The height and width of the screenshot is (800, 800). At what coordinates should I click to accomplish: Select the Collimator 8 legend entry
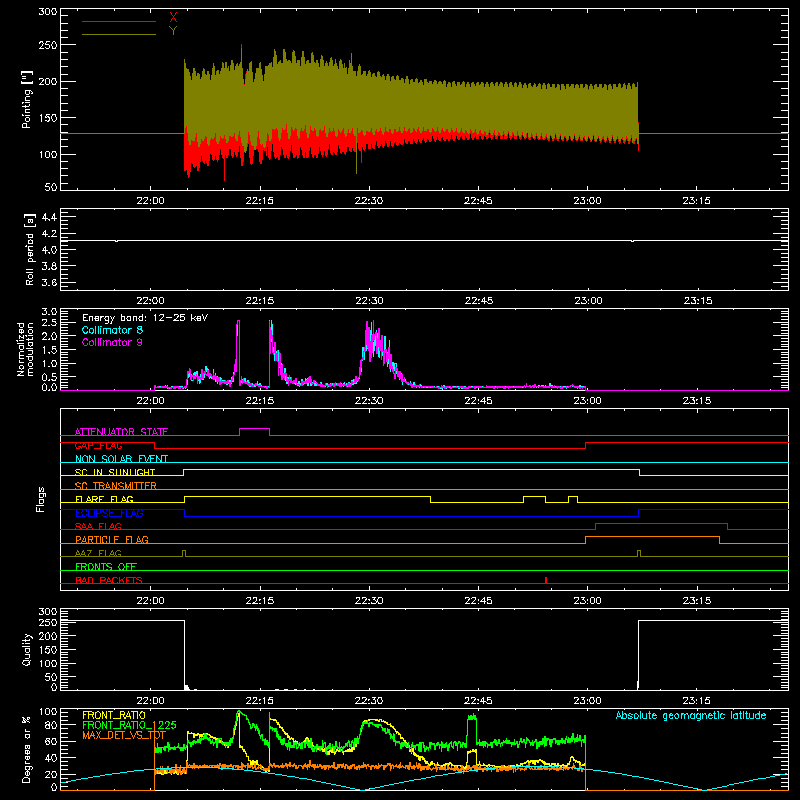pos(112,330)
